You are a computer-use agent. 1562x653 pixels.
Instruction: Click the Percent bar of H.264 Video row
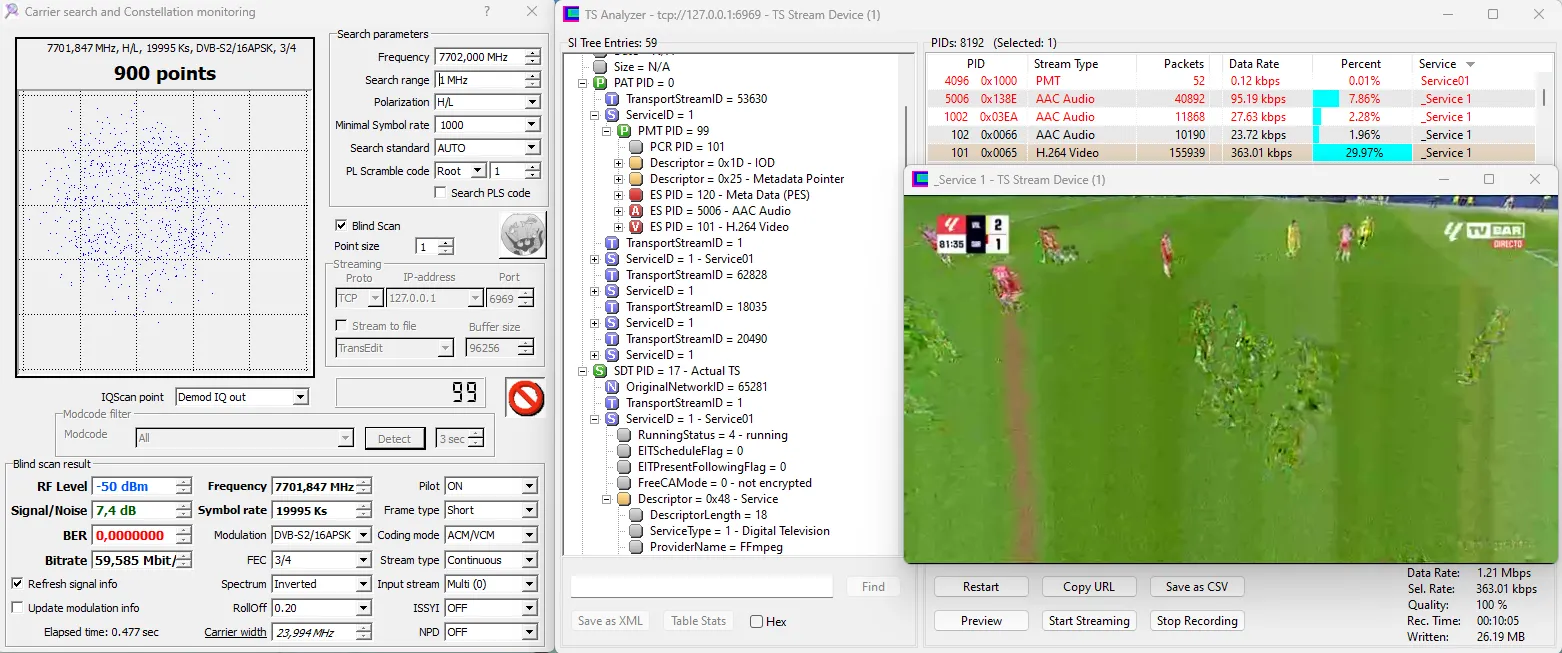tap(1361, 153)
